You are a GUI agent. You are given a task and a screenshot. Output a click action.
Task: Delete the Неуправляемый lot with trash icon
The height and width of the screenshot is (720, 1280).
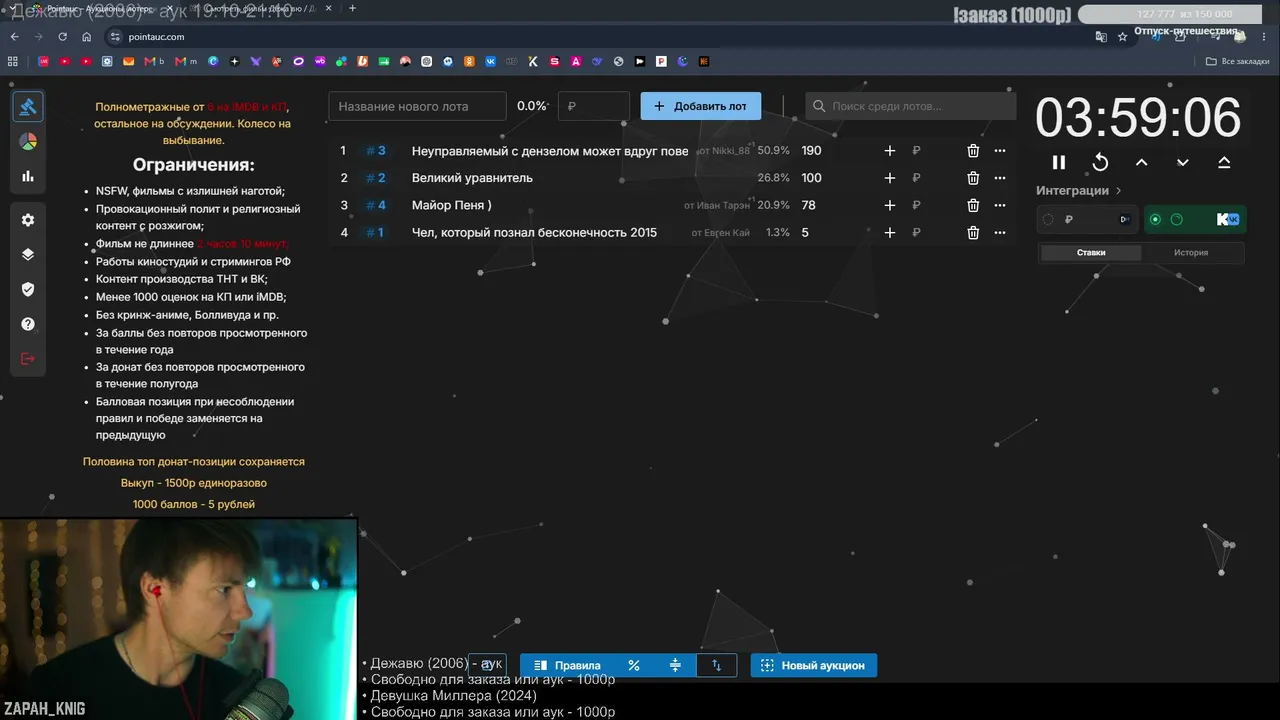pos(973,151)
